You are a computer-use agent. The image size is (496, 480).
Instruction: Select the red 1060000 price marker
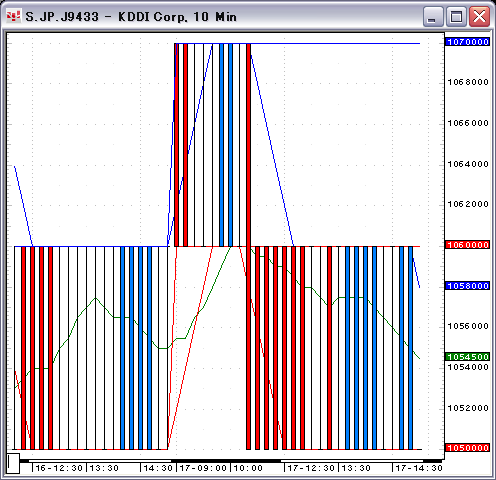(468, 245)
